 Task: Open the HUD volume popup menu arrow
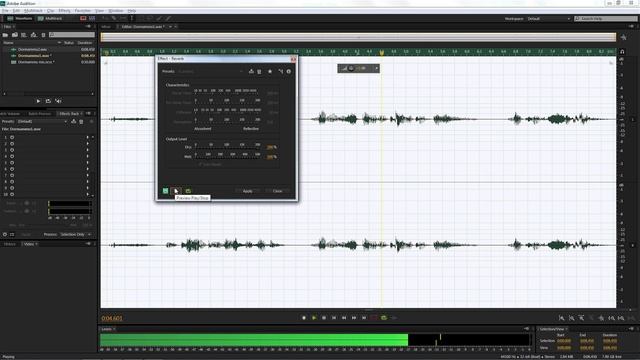point(376,68)
